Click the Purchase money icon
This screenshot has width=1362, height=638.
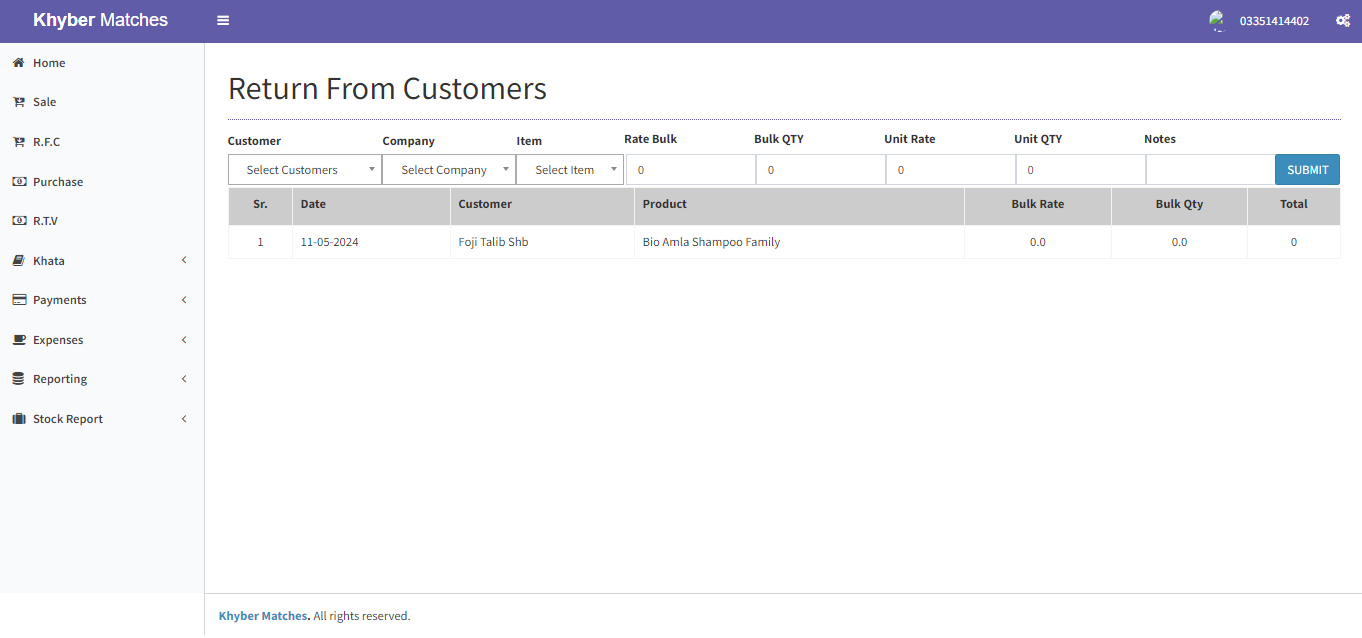point(18,182)
